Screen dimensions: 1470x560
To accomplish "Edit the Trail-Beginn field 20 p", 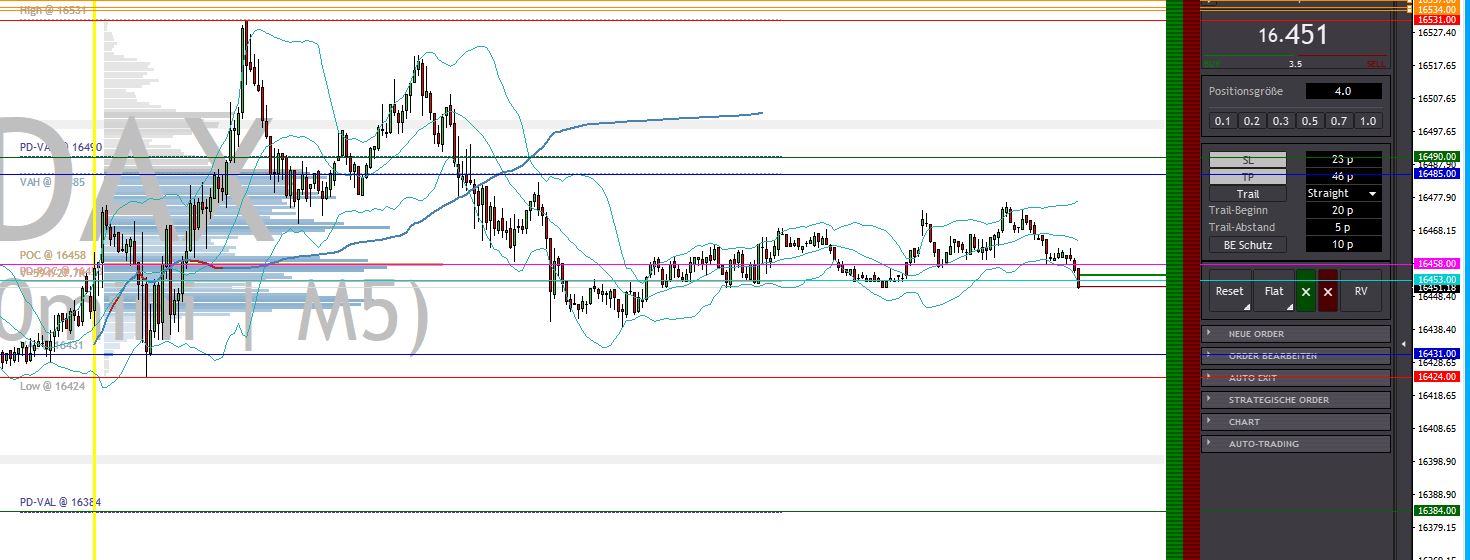I will coord(1343,211).
